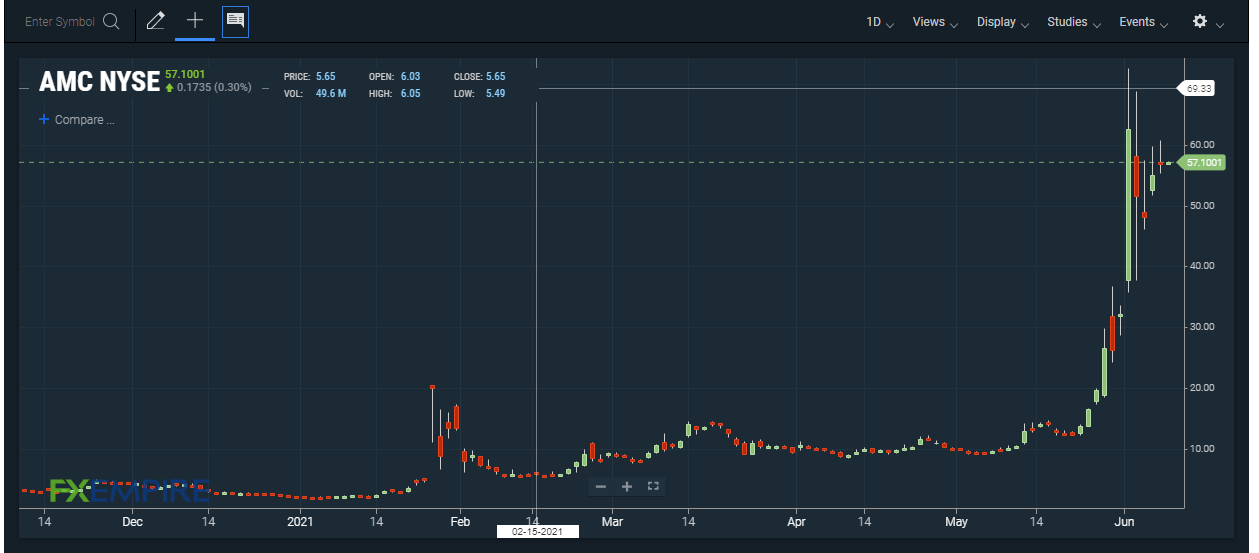Viewport: 1259px width, 553px height.
Task: Zoom in with the chart plus button
Action: (627, 486)
